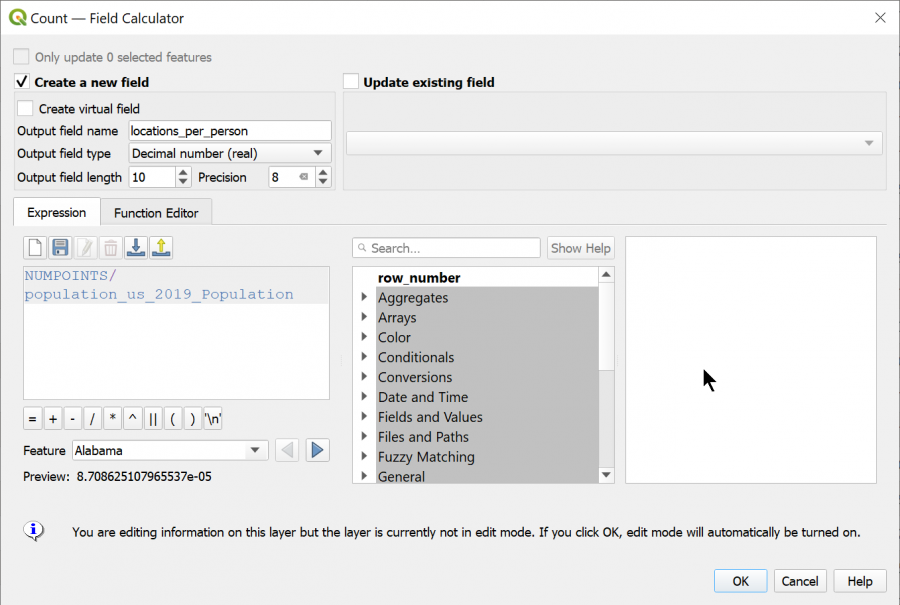900x605 pixels.
Task: Preview the next feature
Action: pyautogui.click(x=317, y=450)
